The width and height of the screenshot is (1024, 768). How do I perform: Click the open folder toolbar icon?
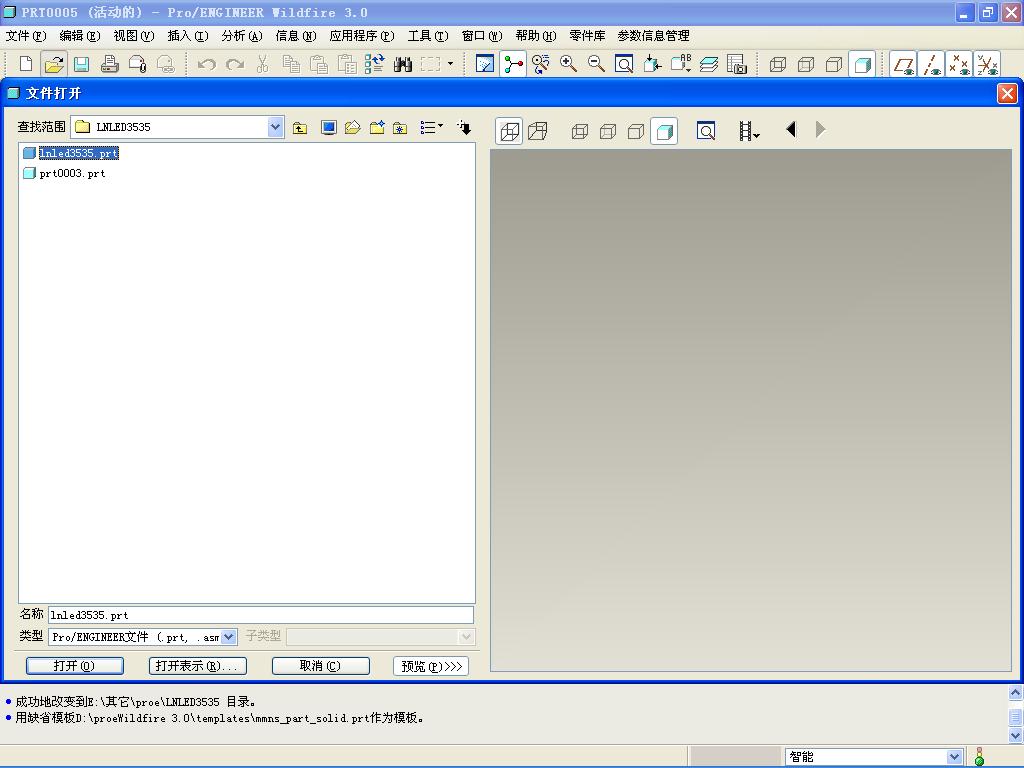pyautogui.click(x=54, y=64)
